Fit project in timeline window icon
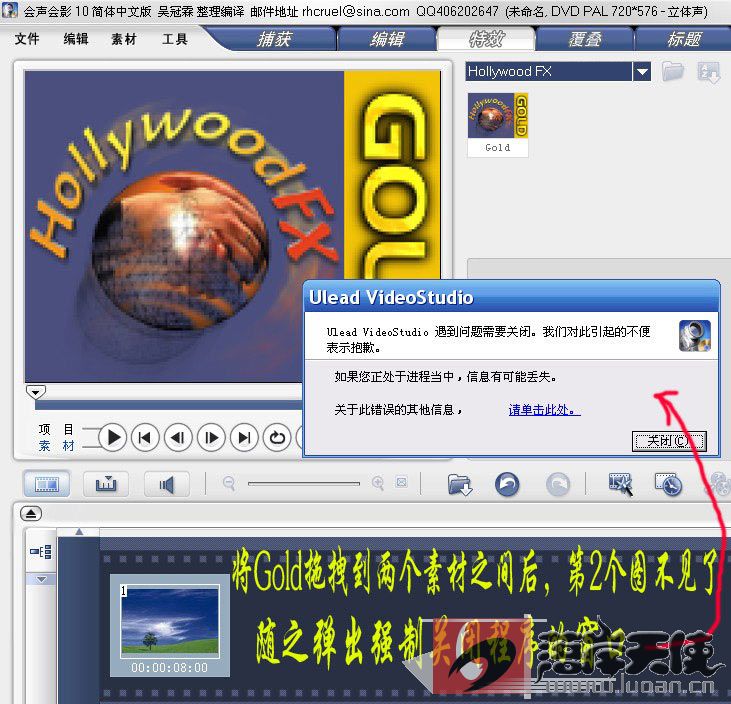Screen dimensions: 731x704 (401, 482)
